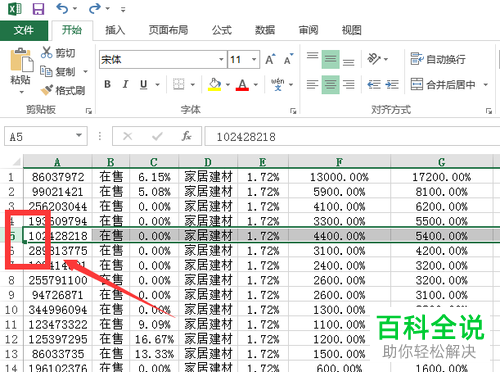Select middle align icon

tap(330, 59)
